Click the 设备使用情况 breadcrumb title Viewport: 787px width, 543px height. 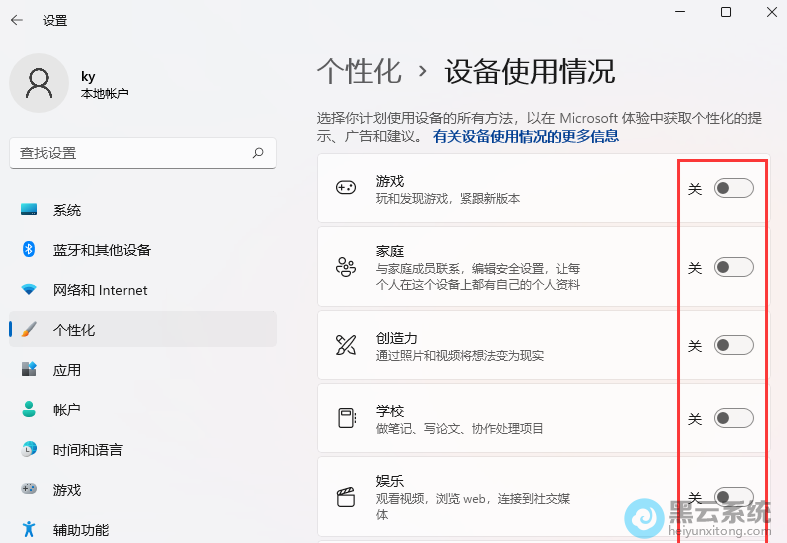(530, 71)
